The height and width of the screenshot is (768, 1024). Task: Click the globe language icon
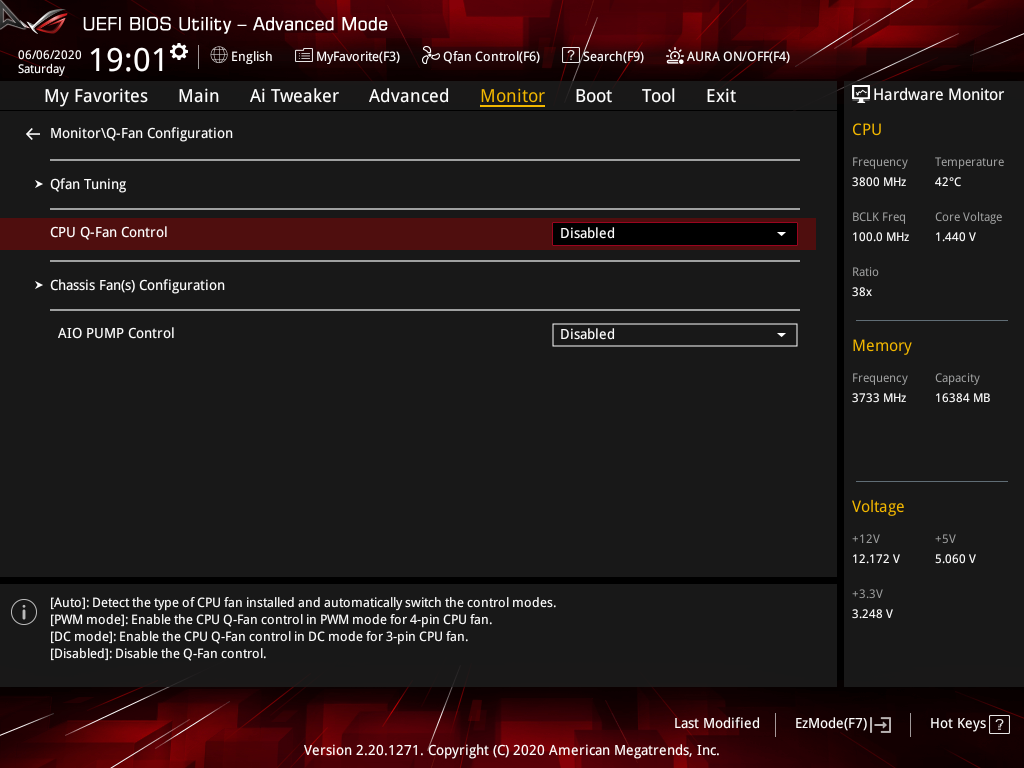(219, 56)
